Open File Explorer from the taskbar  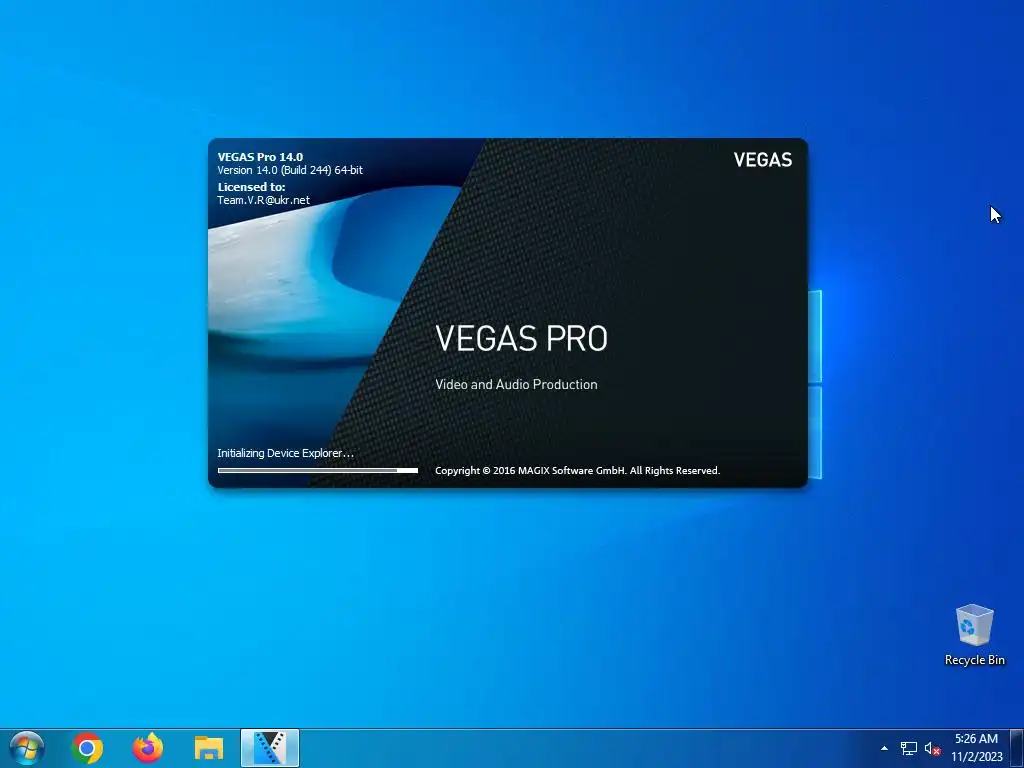pyautogui.click(x=209, y=748)
